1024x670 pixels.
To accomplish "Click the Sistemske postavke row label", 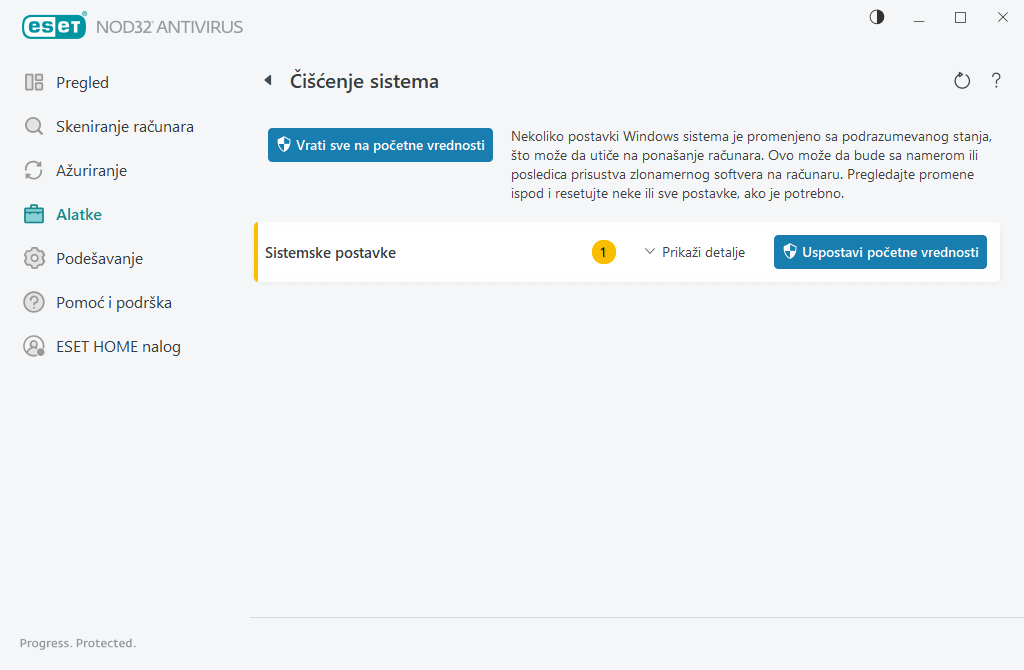I will tap(330, 253).
